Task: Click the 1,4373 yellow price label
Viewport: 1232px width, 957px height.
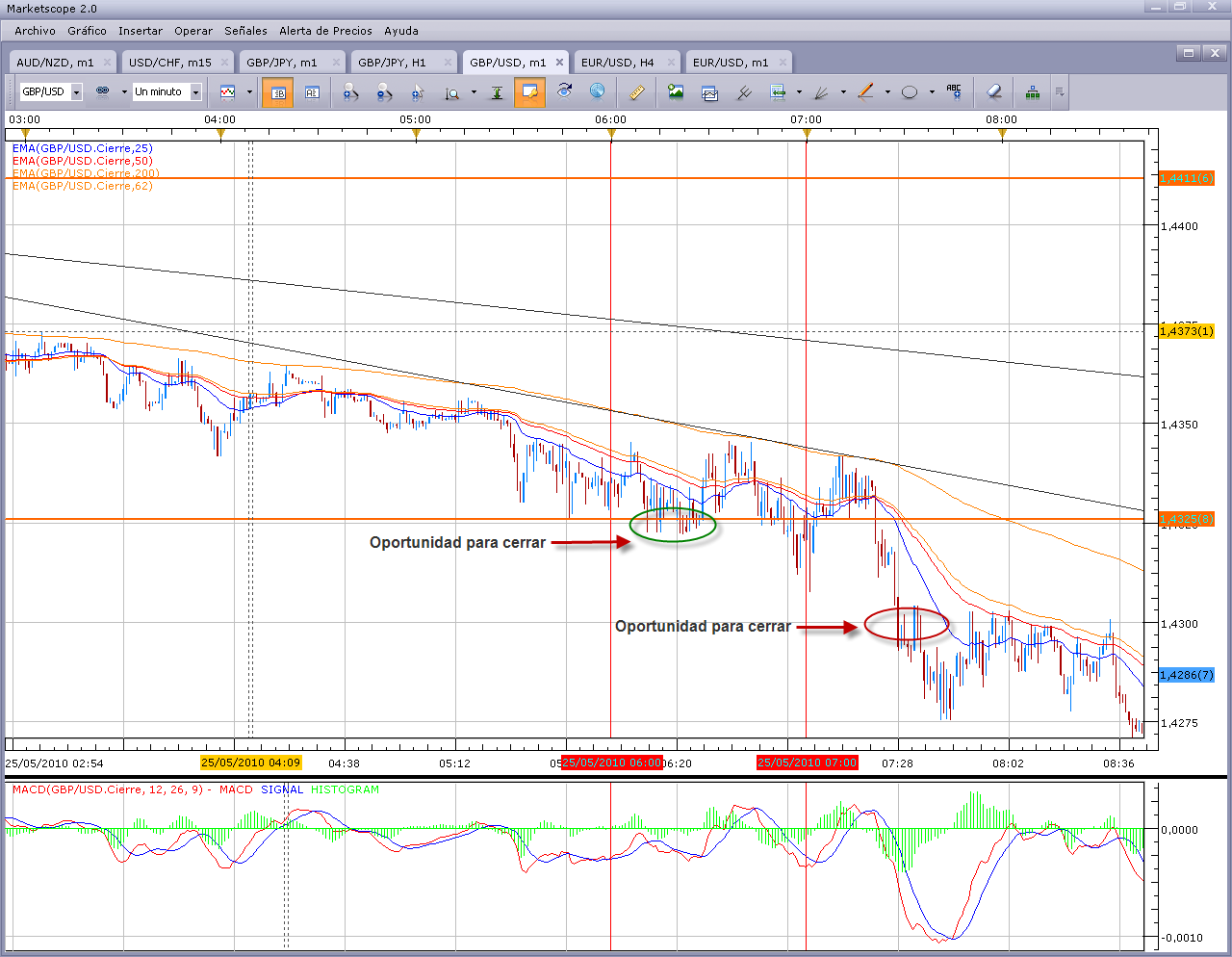Action: click(1187, 331)
